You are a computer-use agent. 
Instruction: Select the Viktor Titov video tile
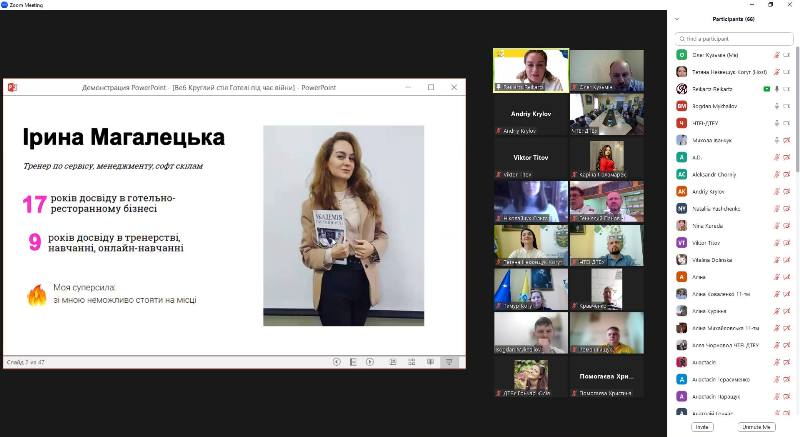(x=531, y=158)
